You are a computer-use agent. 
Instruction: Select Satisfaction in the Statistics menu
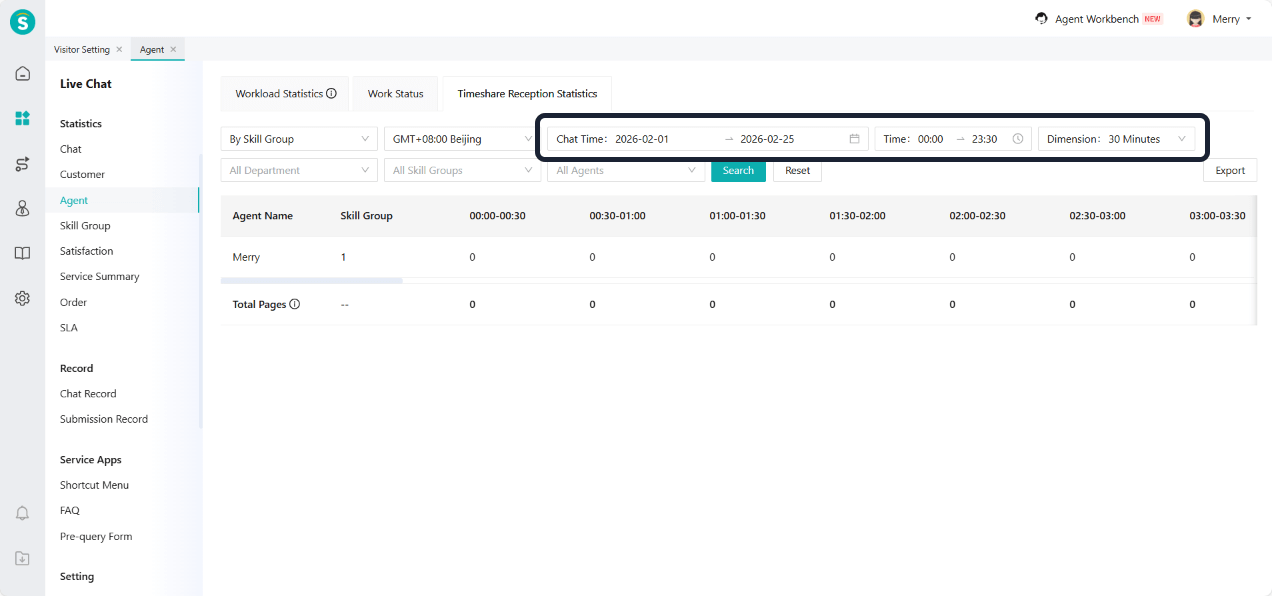tap(86, 251)
